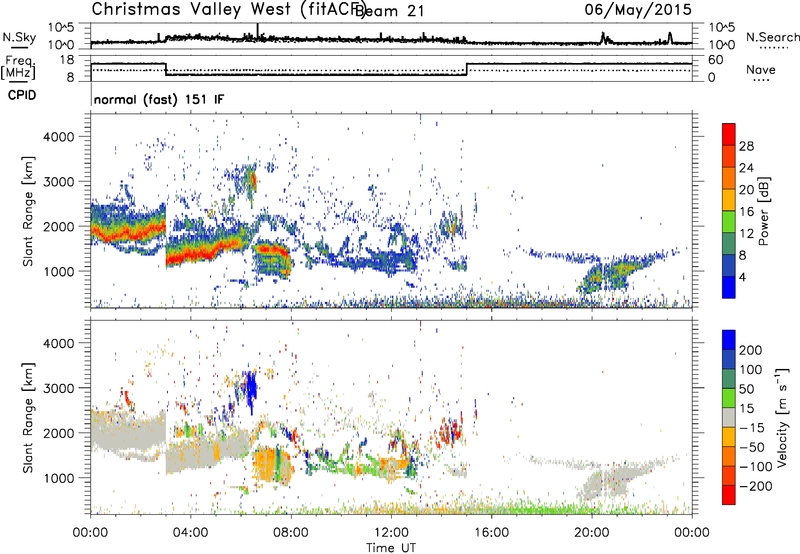Click the blue velocity patch near 3000 km
Image resolution: width=800 pixels, height=554 pixels.
[x=251, y=389]
